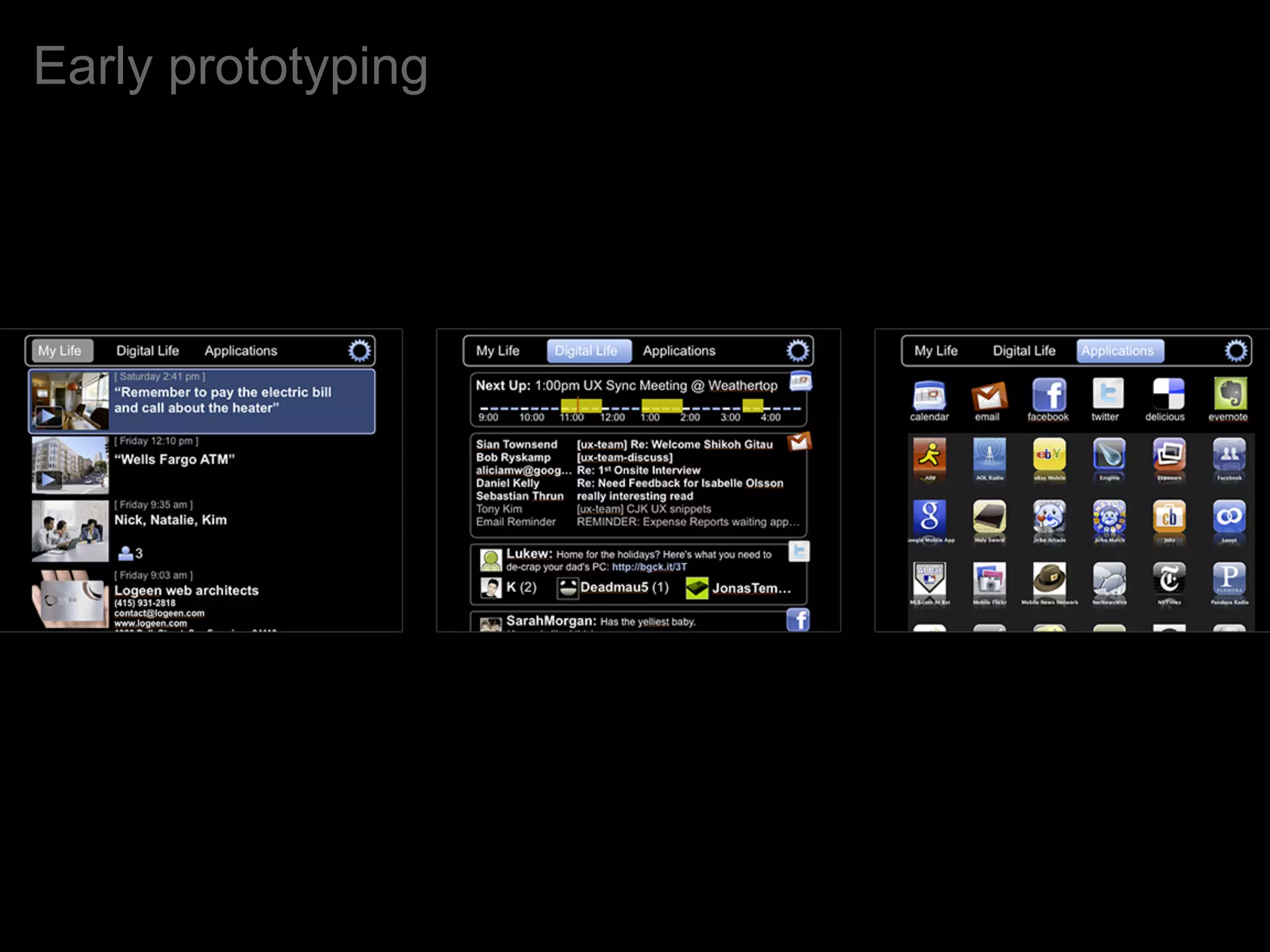This screenshot has height=952, width=1270.
Task: Click the Loopt app icon
Action: coord(1229,517)
